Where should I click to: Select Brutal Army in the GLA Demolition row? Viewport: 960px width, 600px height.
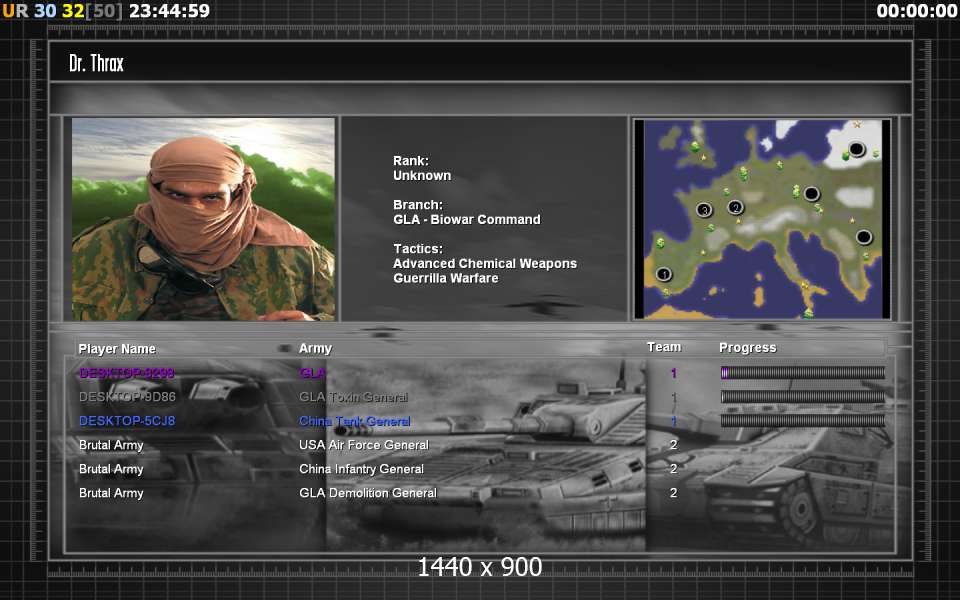tap(111, 493)
